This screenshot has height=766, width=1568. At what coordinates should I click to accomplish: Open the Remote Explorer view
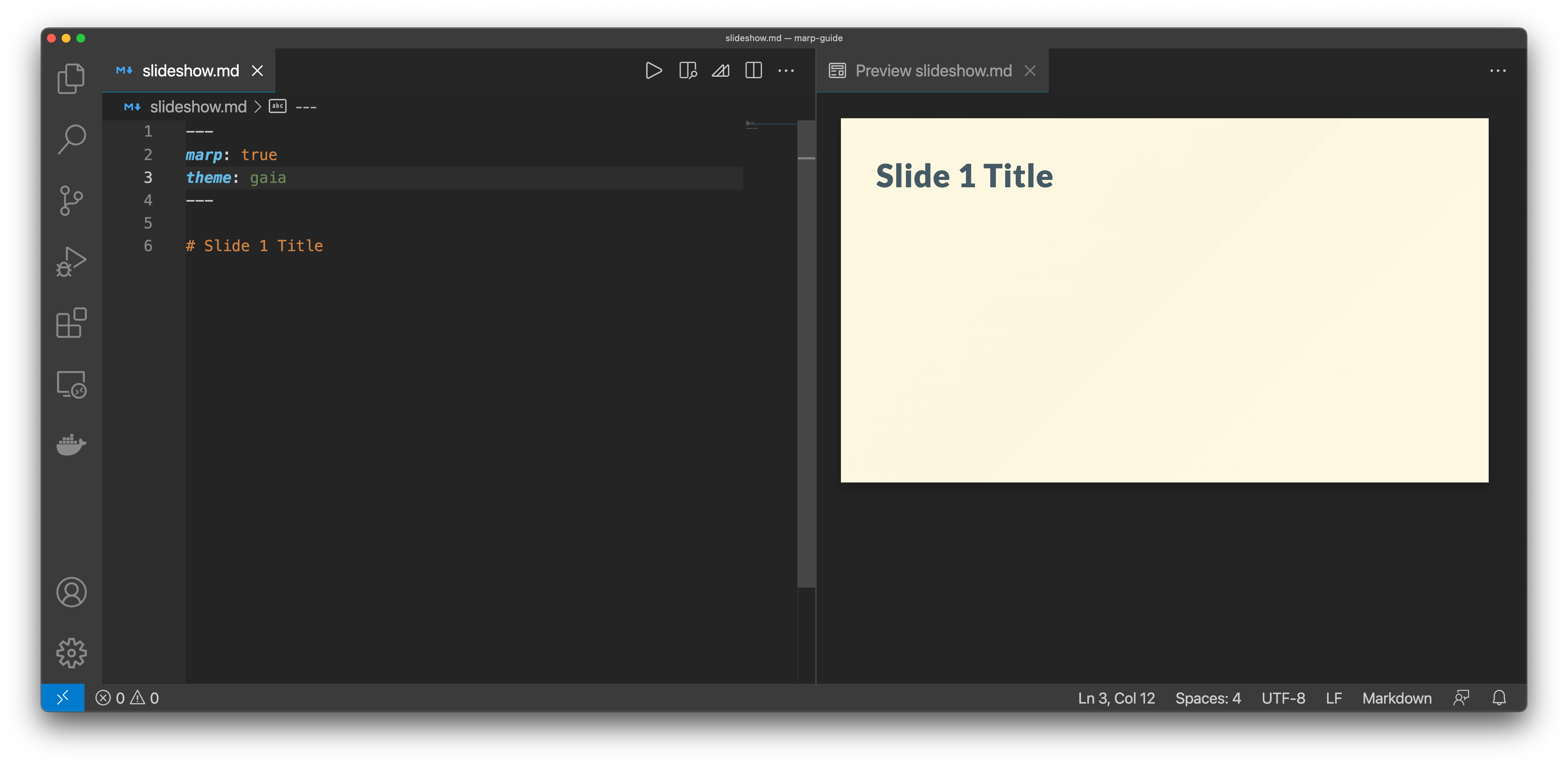point(71,384)
